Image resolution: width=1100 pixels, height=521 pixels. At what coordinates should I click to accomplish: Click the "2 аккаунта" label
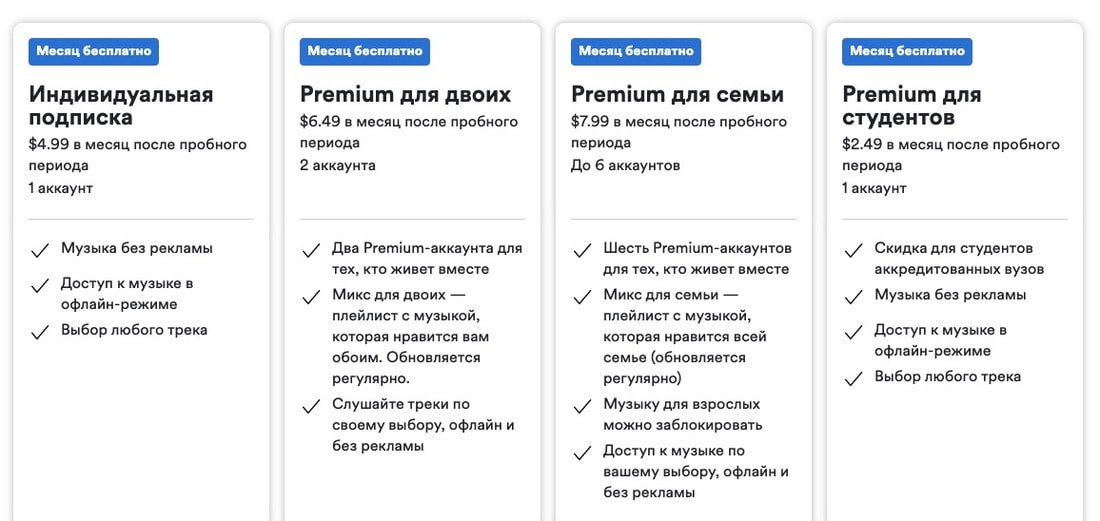click(x=338, y=165)
